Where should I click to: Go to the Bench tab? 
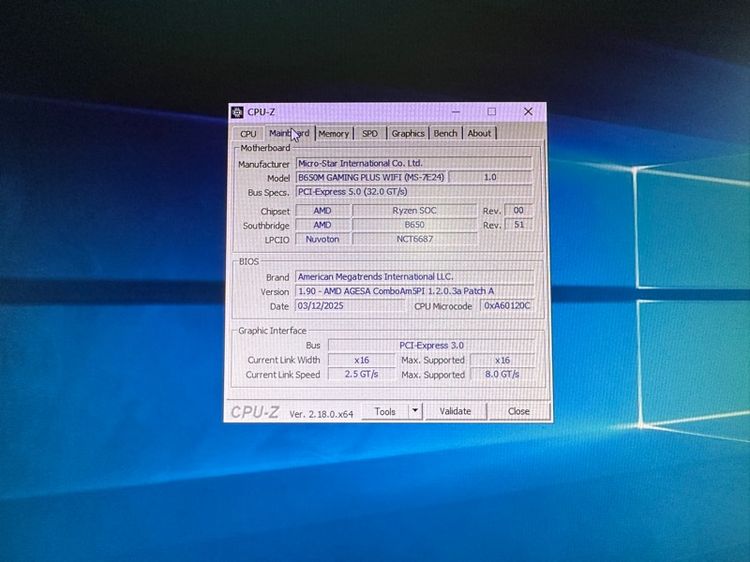445,133
